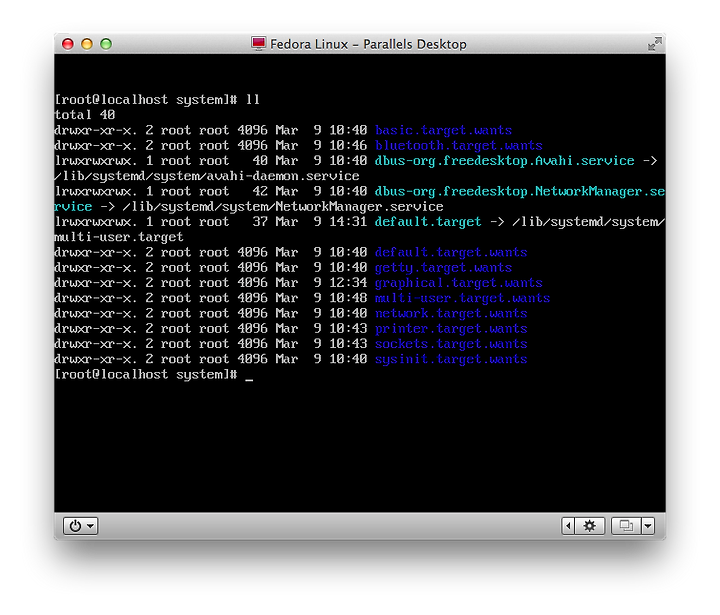Select 'getty.target.wants' directory entry

[x=443, y=268]
